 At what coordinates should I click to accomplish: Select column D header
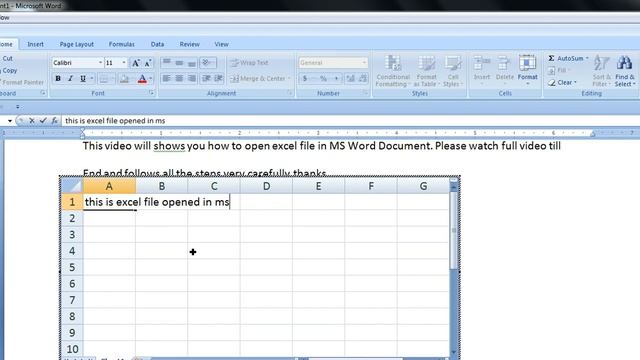pos(266,186)
